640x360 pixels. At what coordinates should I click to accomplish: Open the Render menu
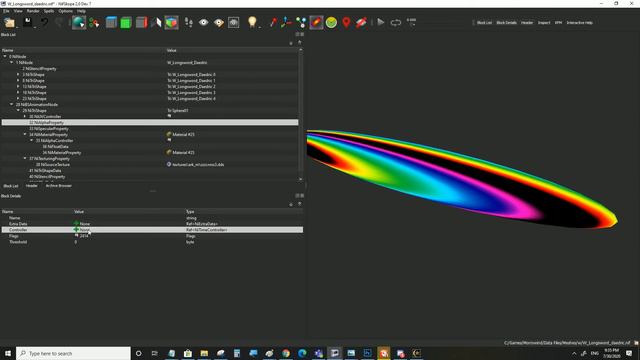coord(33,11)
